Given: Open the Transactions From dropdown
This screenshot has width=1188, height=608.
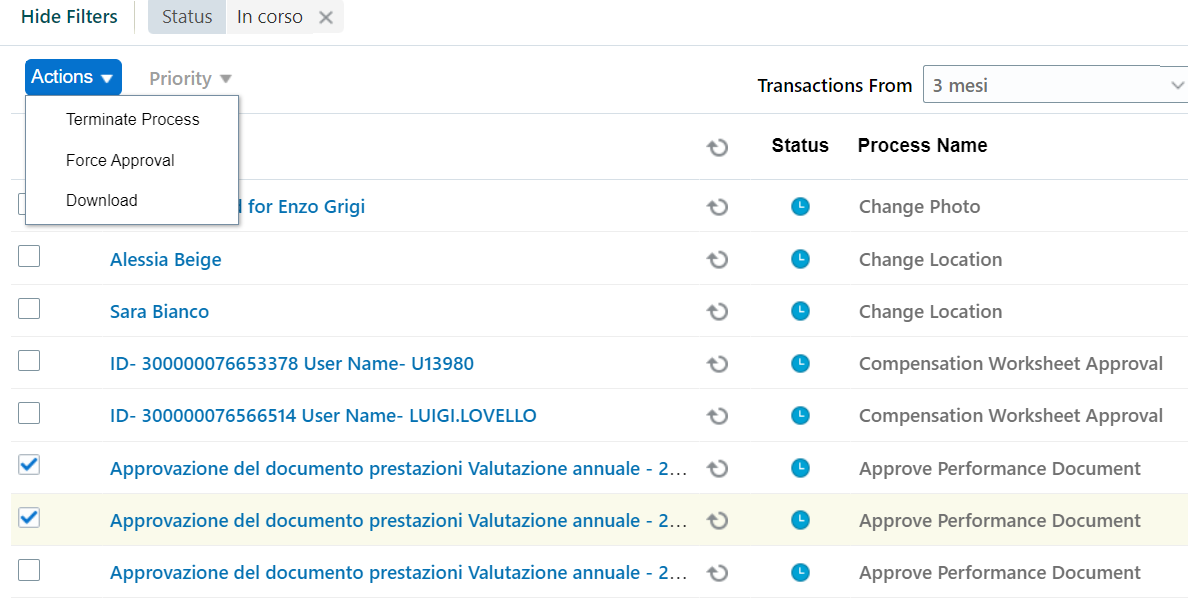Looking at the screenshot, I should [x=1055, y=85].
